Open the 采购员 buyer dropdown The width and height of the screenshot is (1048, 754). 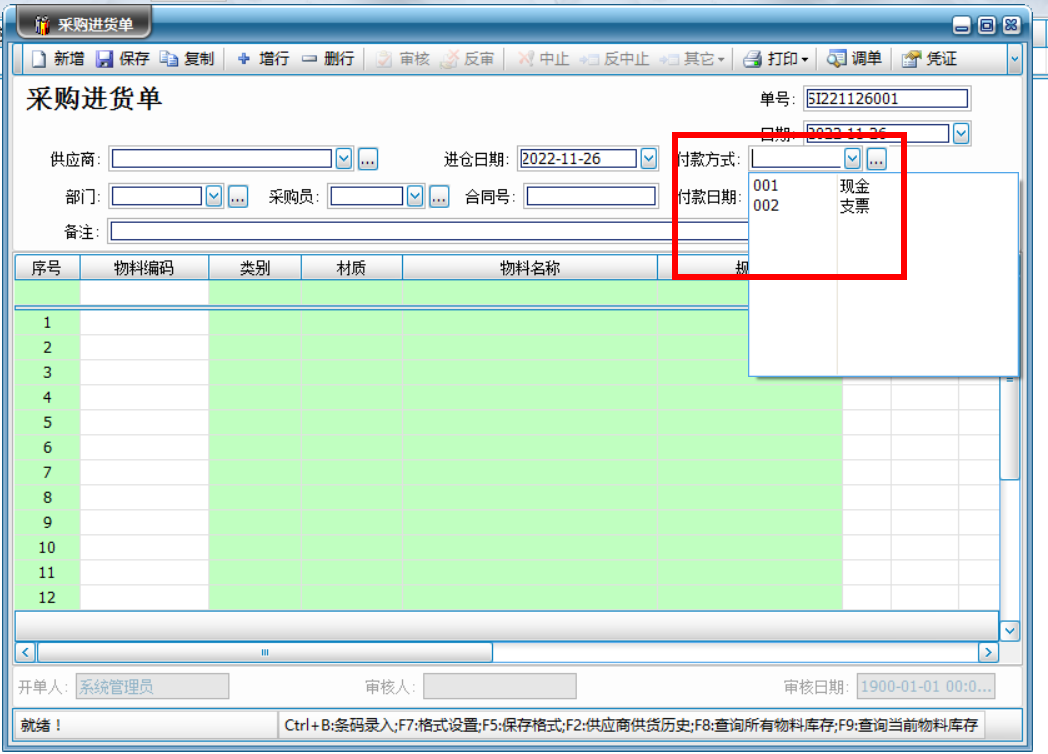pos(415,197)
